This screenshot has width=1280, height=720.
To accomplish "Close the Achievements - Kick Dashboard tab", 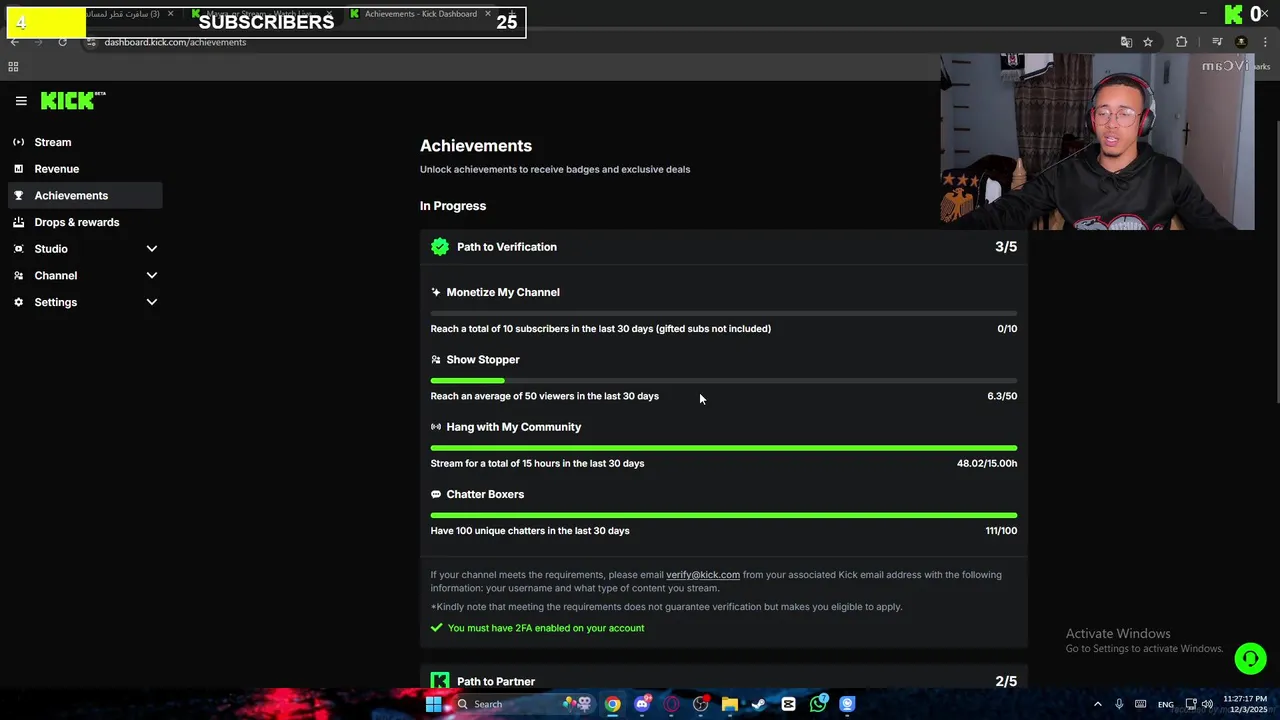I will coord(488,14).
